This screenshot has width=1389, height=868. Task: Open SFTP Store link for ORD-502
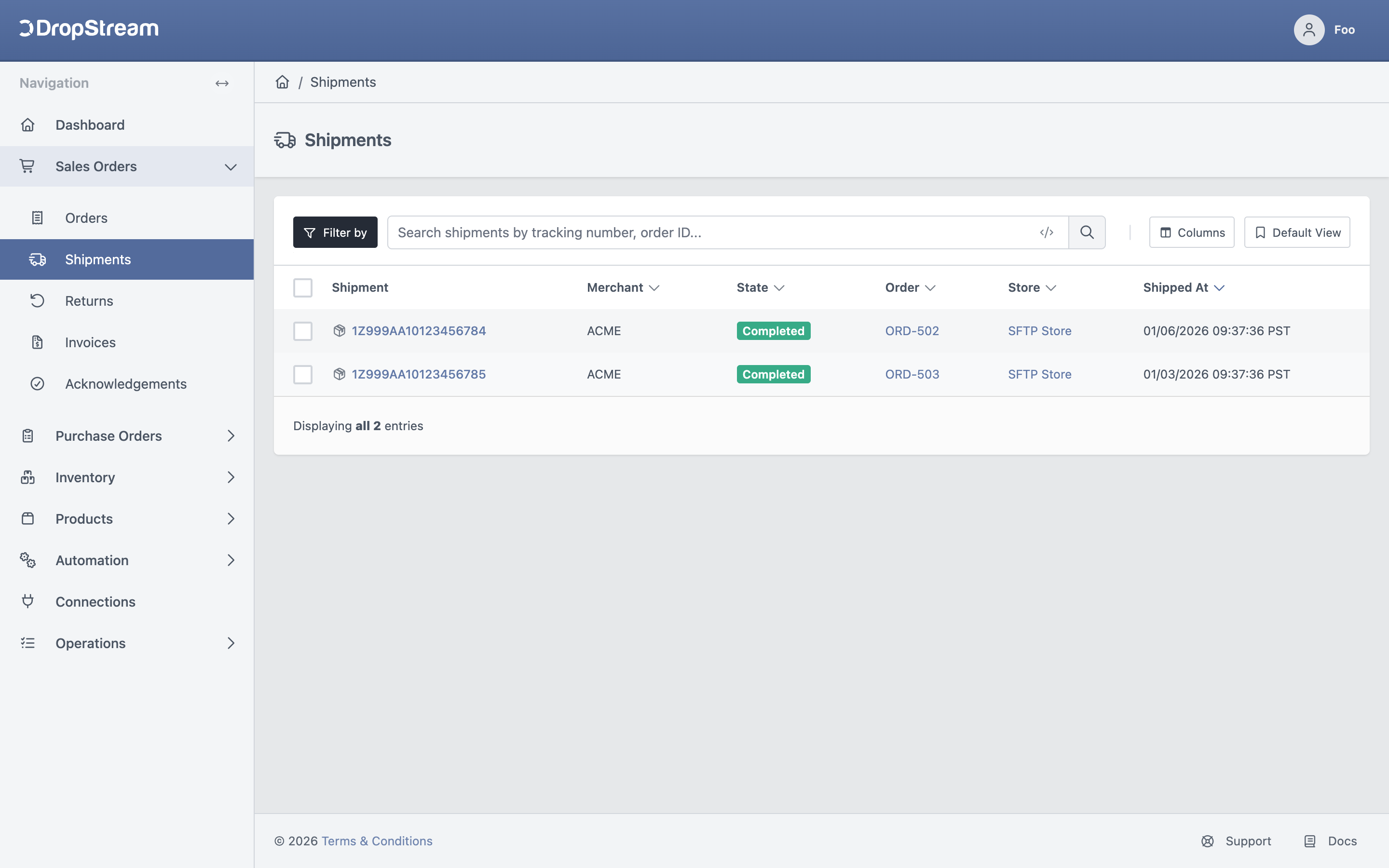pyautogui.click(x=1039, y=331)
